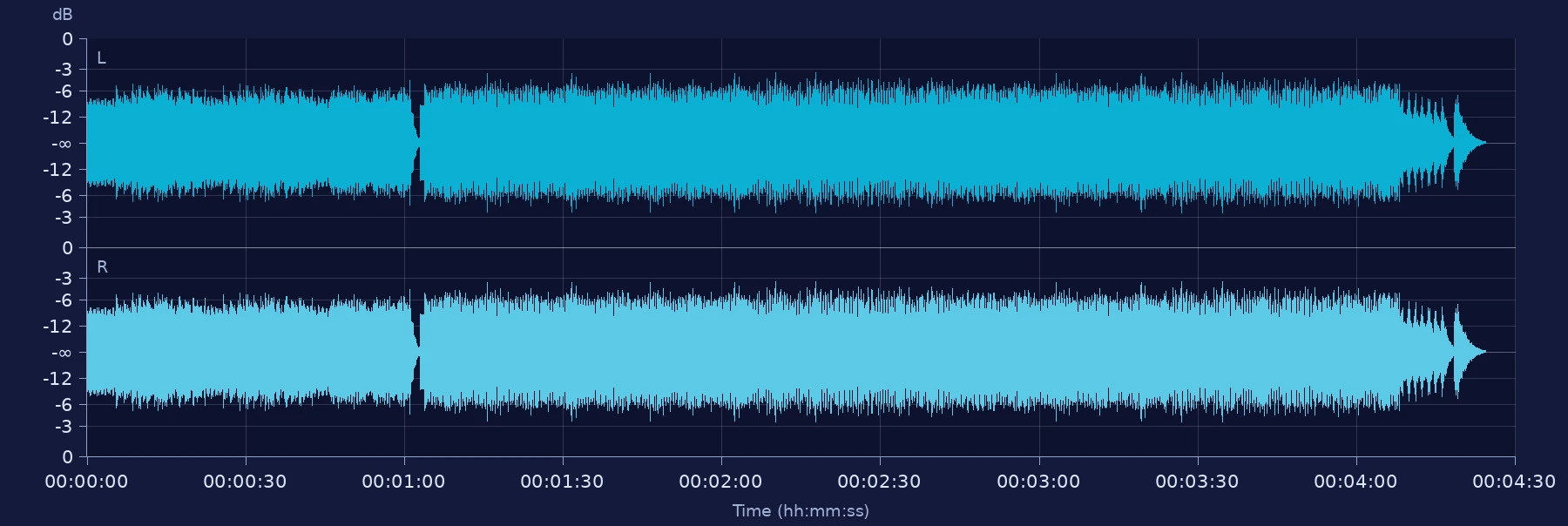Click the 00:04:30 end time label
Image resolution: width=1568 pixels, height=526 pixels.
1514,482
